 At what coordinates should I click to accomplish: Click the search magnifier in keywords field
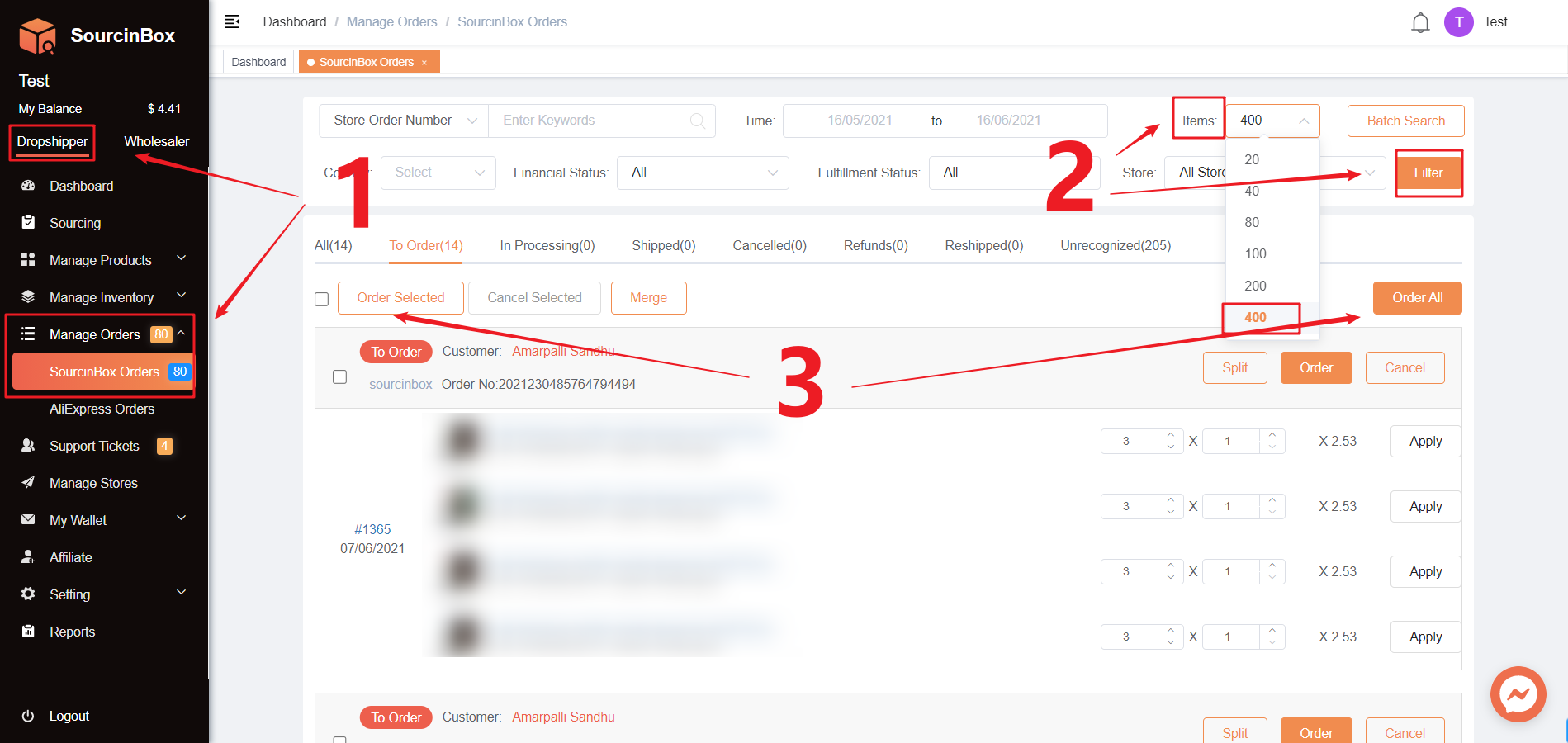698,121
